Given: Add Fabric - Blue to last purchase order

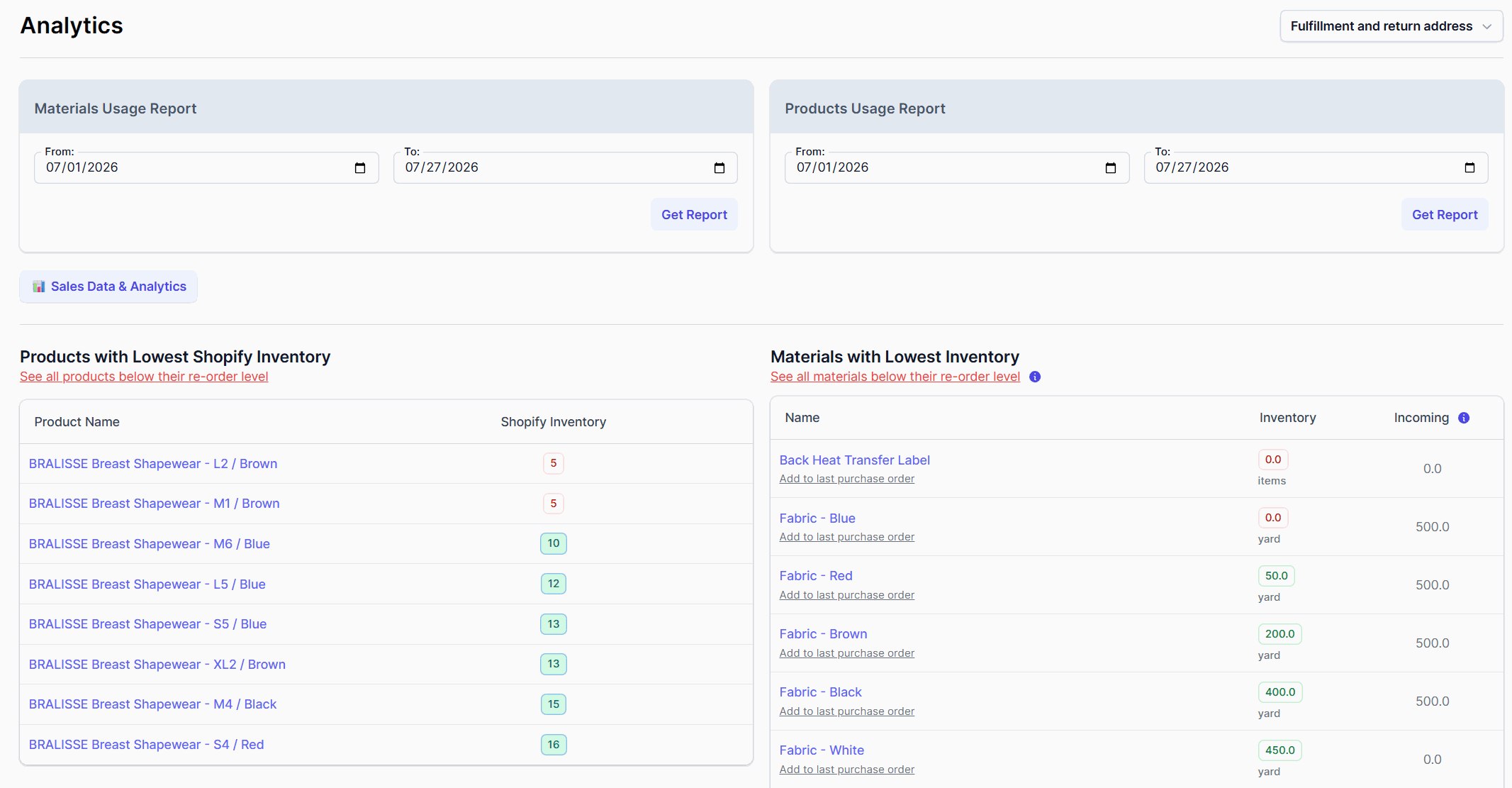Looking at the screenshot, I should [847, 537].
